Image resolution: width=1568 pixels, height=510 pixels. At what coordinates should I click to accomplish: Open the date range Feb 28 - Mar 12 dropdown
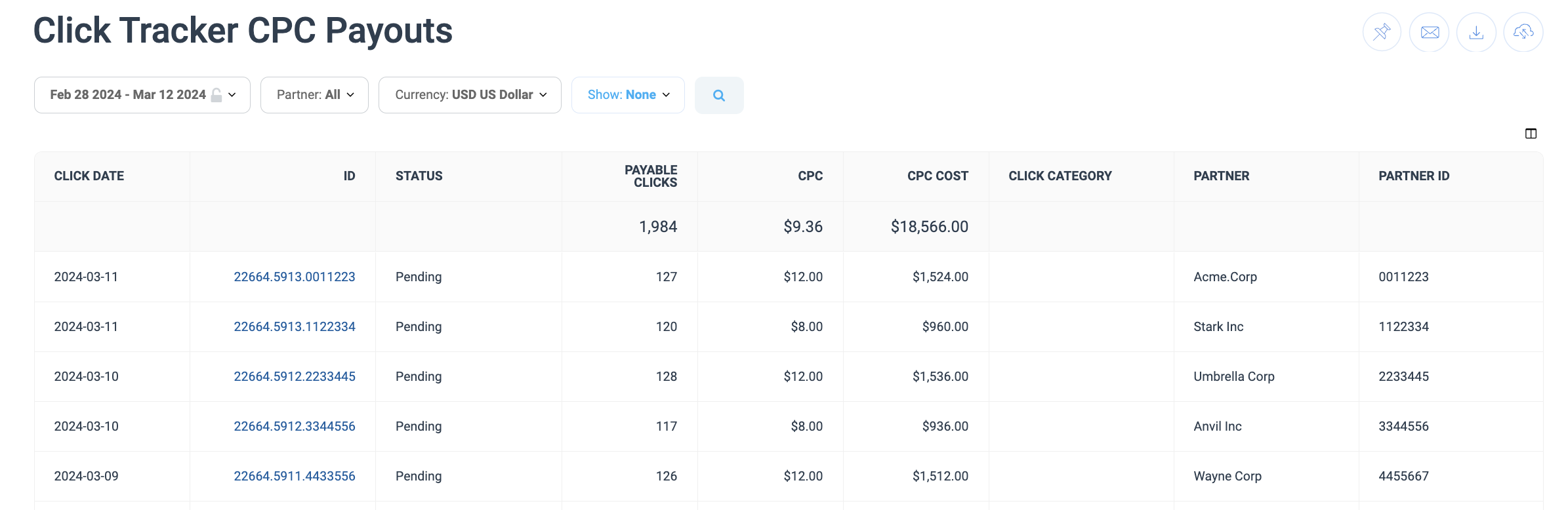coord(142,95)
